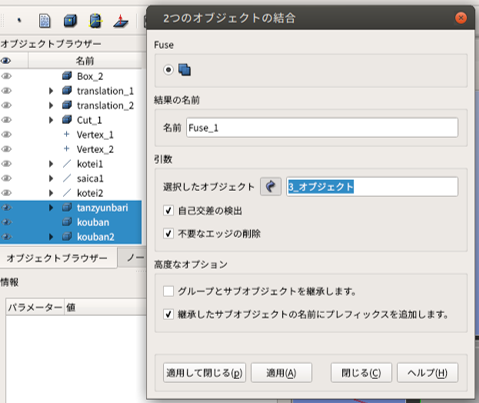Click the translation_2 solid icon
479x403 pixels.
coord(67,105)
